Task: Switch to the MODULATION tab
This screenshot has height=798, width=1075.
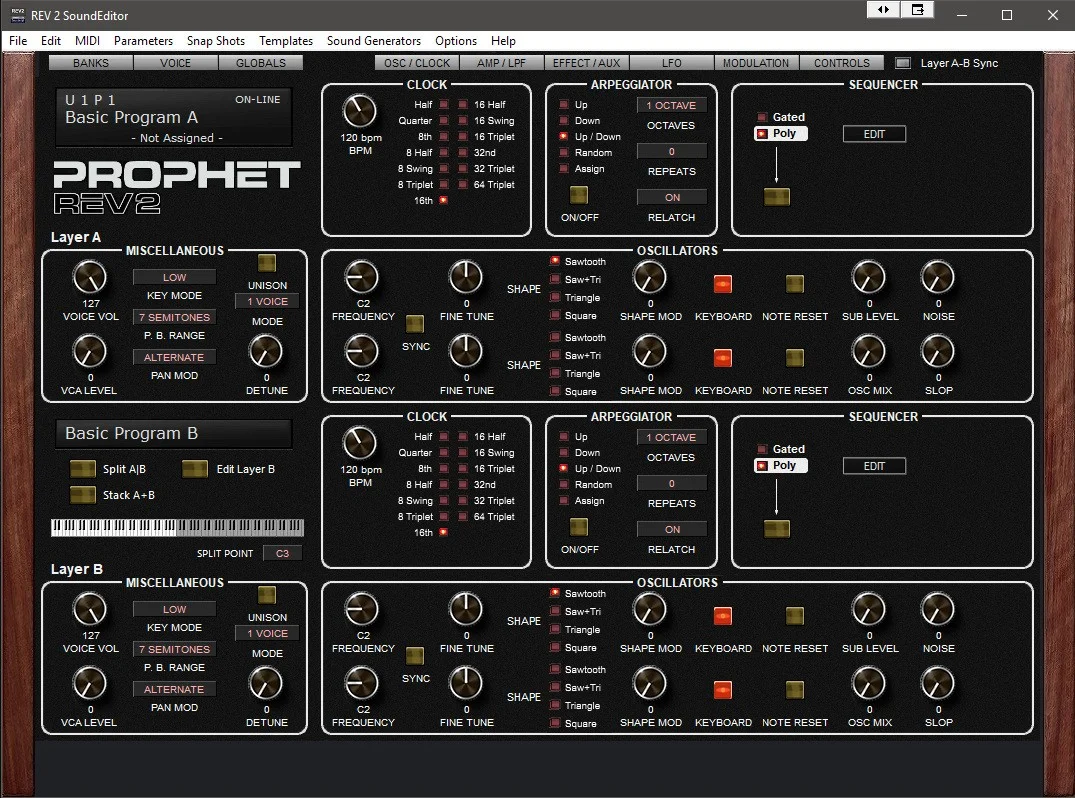Action: tap(756, 63)
